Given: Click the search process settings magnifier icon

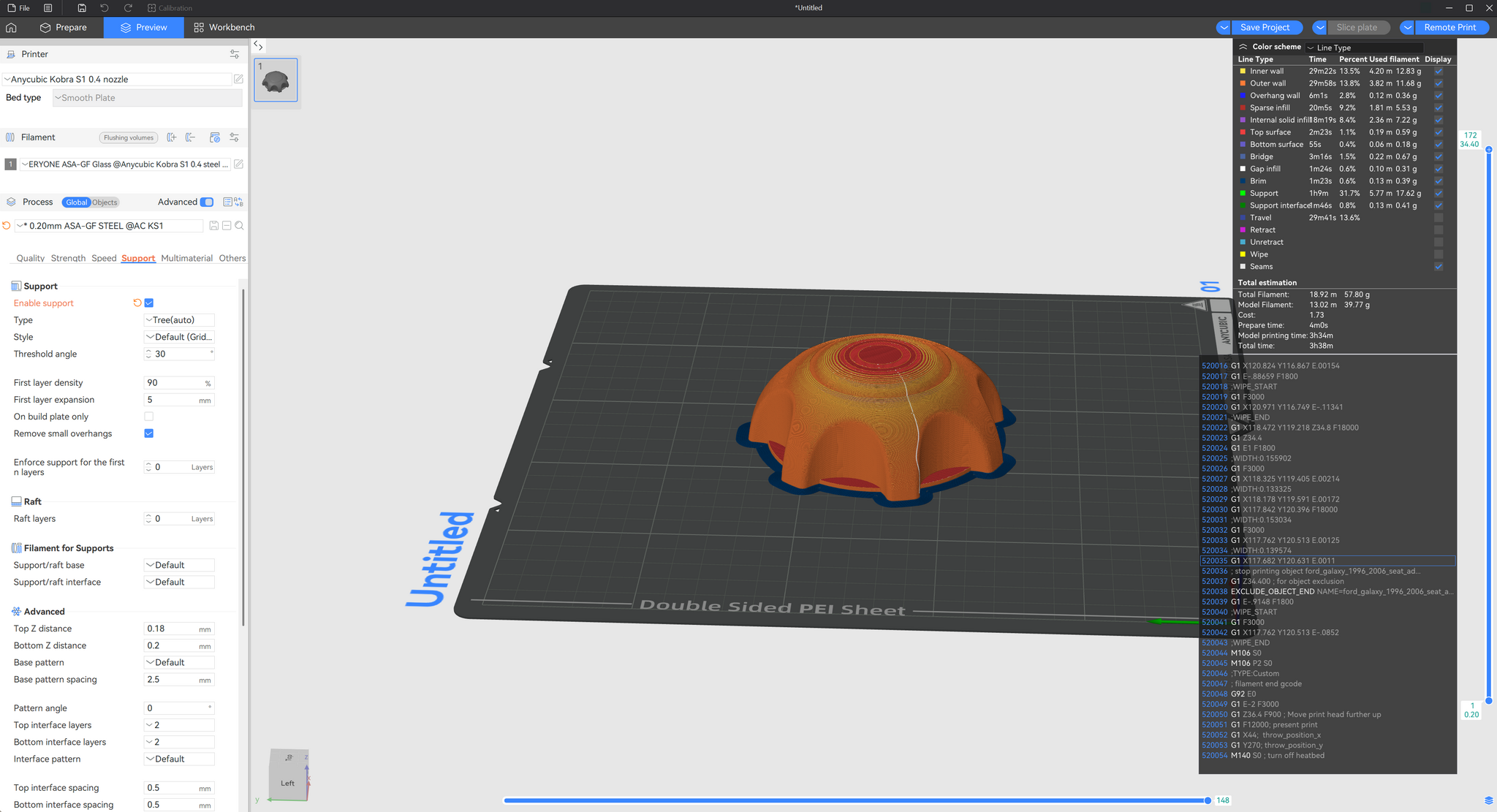Looking at the screenshot, I should [239, 226].
